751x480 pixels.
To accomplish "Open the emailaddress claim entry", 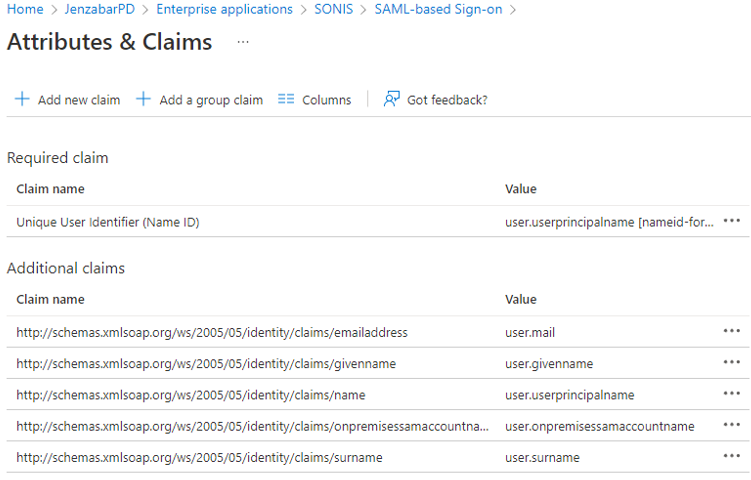I will click(x=212, y=332).
